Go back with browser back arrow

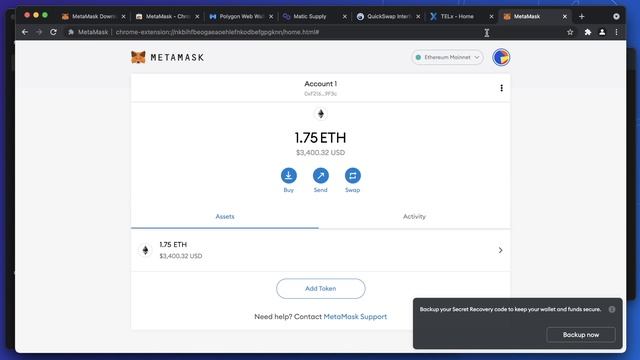pos(25,32)
